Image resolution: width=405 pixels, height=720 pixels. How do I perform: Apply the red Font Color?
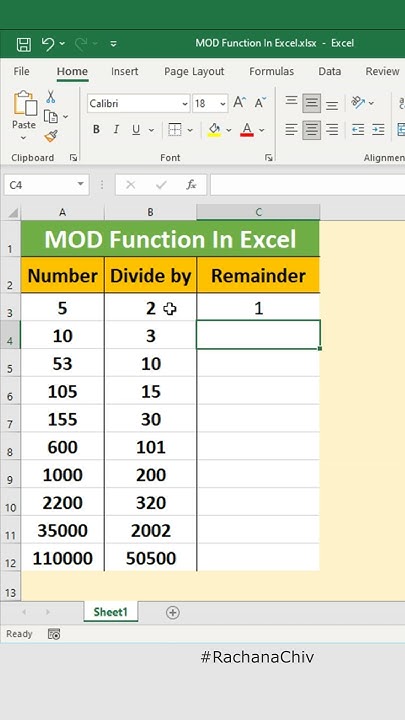coord(247,130)
